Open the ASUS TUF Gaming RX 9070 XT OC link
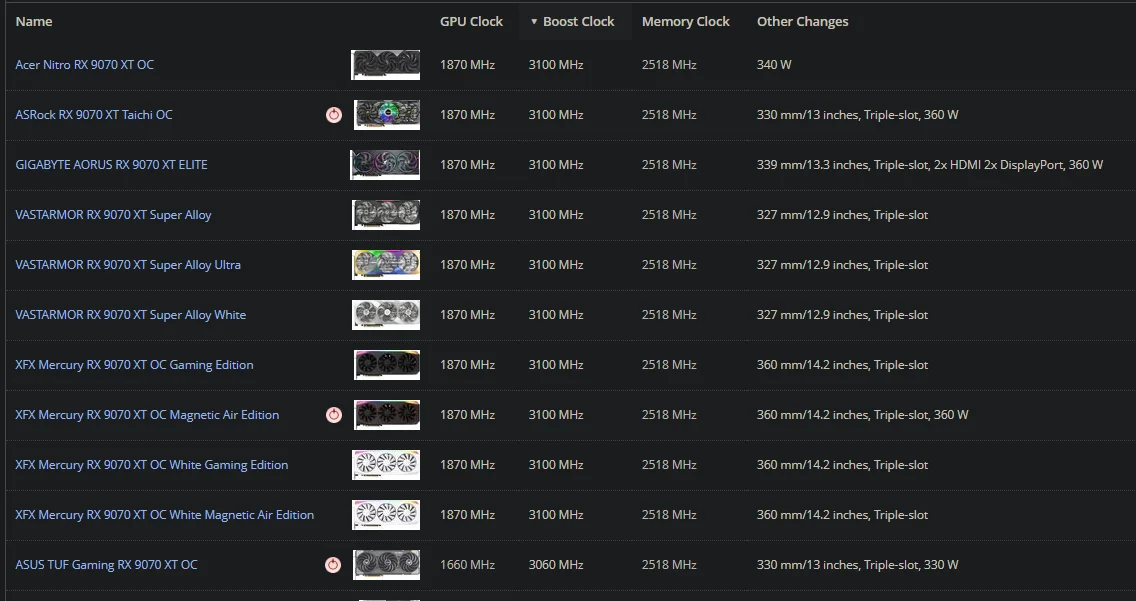 [x=106, y=565]
